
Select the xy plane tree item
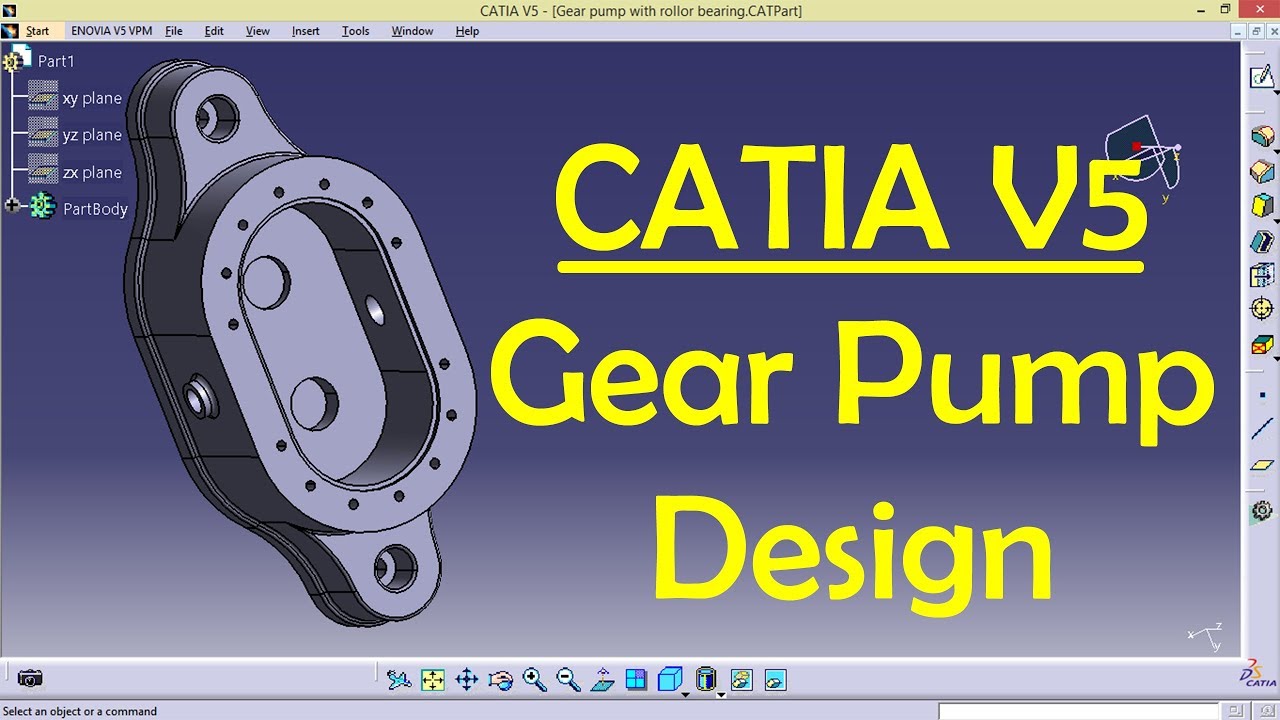coord(92,98)
